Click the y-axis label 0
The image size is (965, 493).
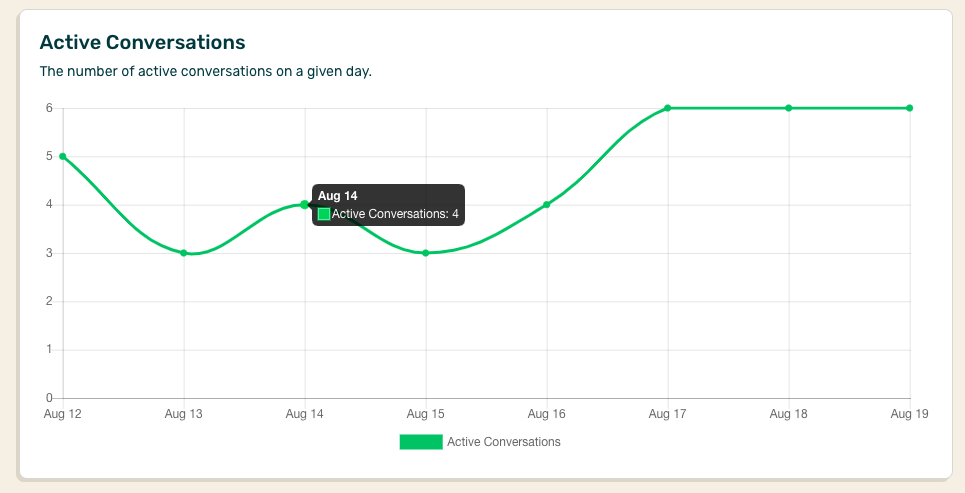(48, 398)
